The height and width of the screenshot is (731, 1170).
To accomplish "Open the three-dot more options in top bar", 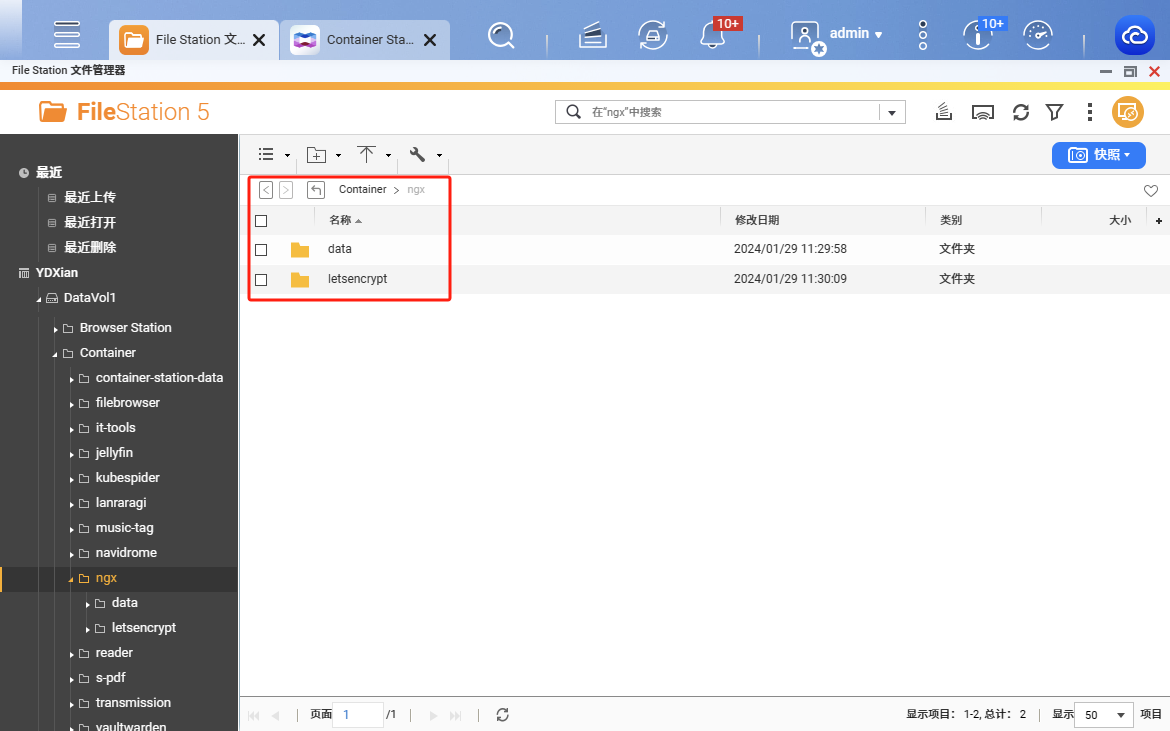I will [x=923, y=35].
